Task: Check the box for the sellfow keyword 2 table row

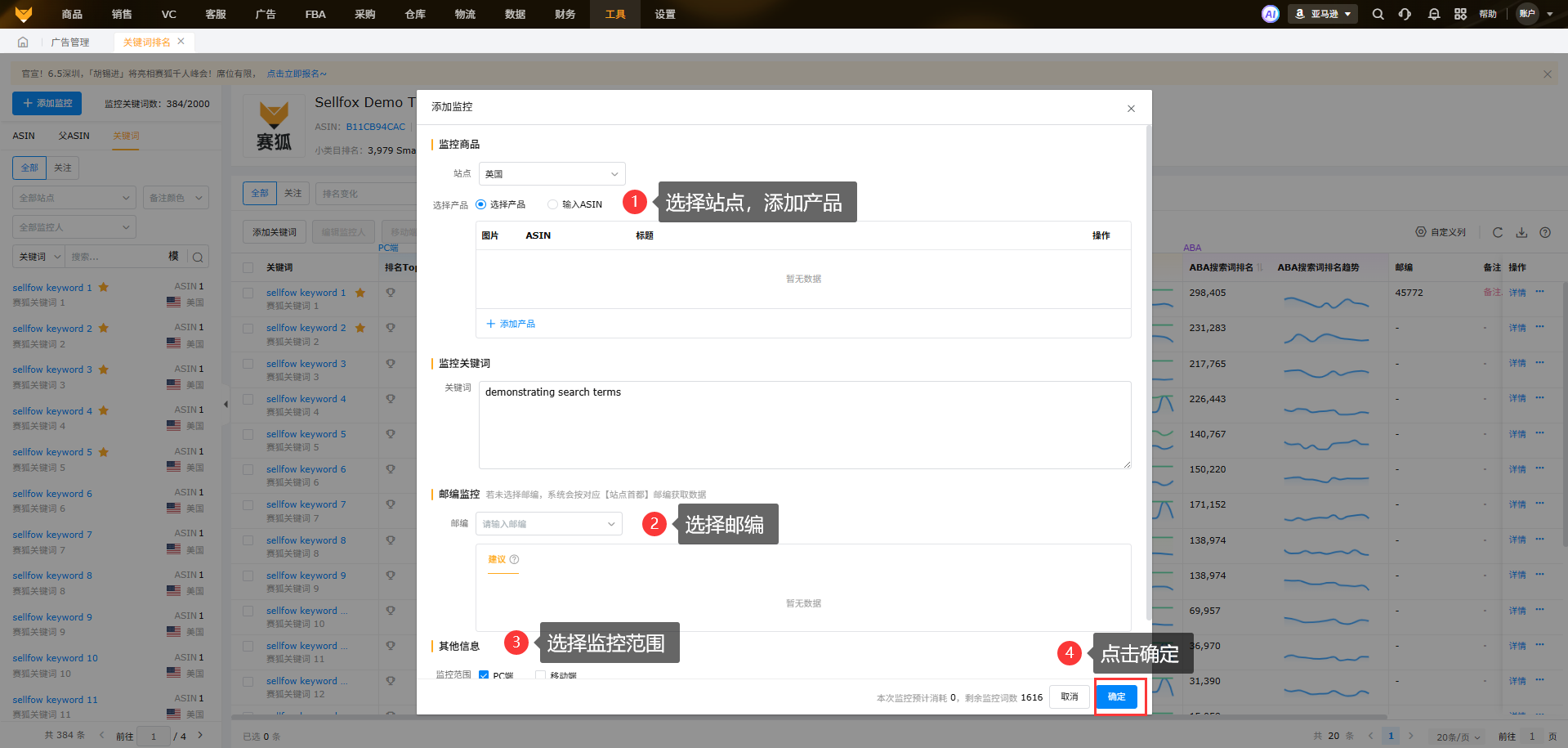Action: tap(248, 328)
